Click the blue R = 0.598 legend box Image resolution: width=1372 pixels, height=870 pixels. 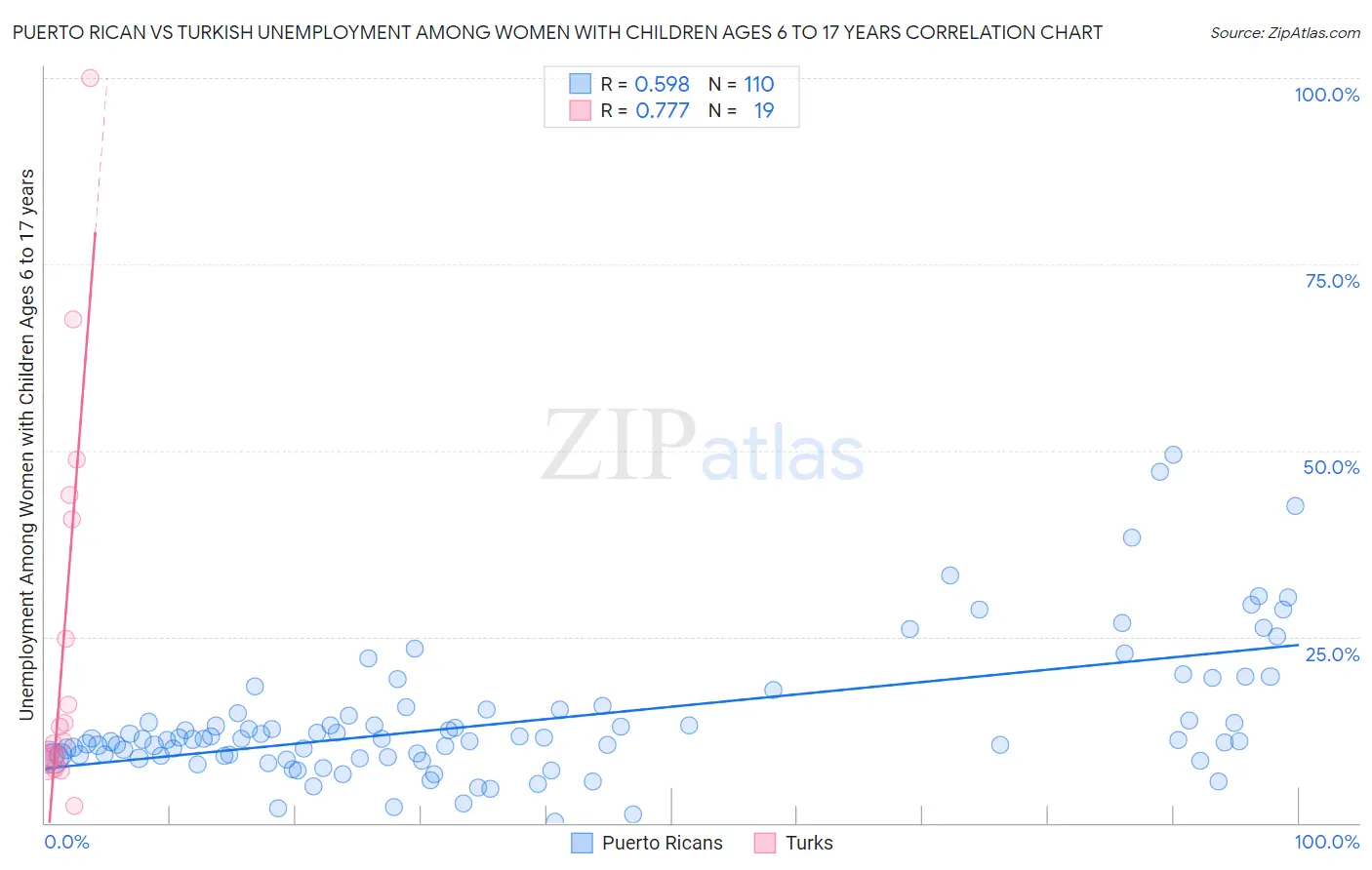(581, 84)
